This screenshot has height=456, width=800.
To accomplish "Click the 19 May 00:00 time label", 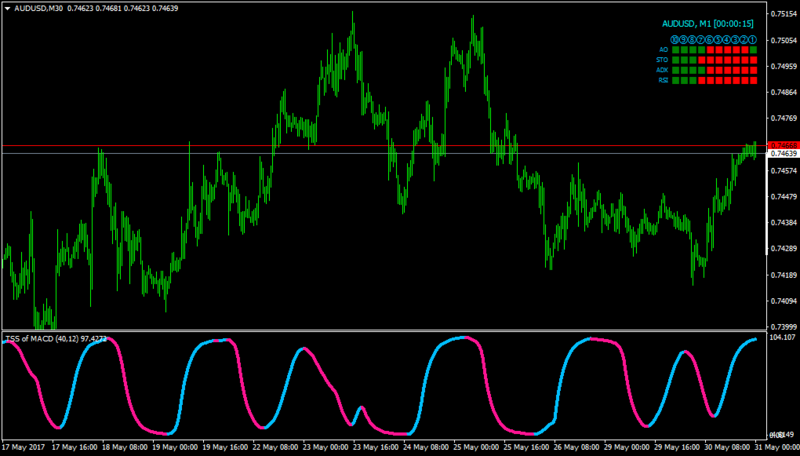I will pyautogui.click(x=175, y=447).
